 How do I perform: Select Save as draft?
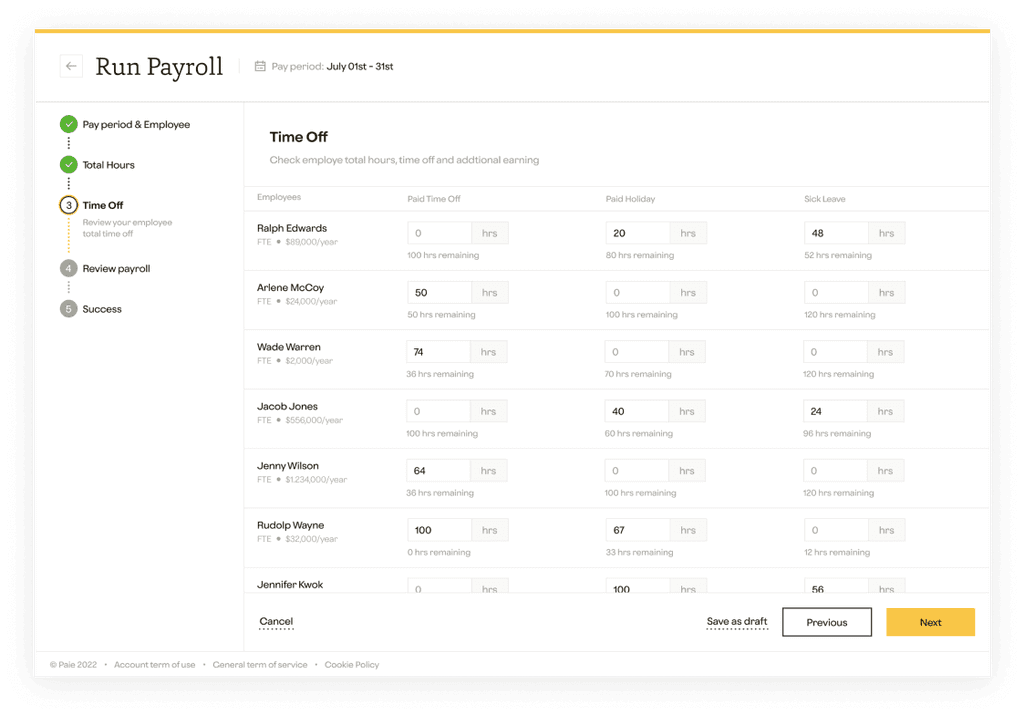tap(737, 620)
